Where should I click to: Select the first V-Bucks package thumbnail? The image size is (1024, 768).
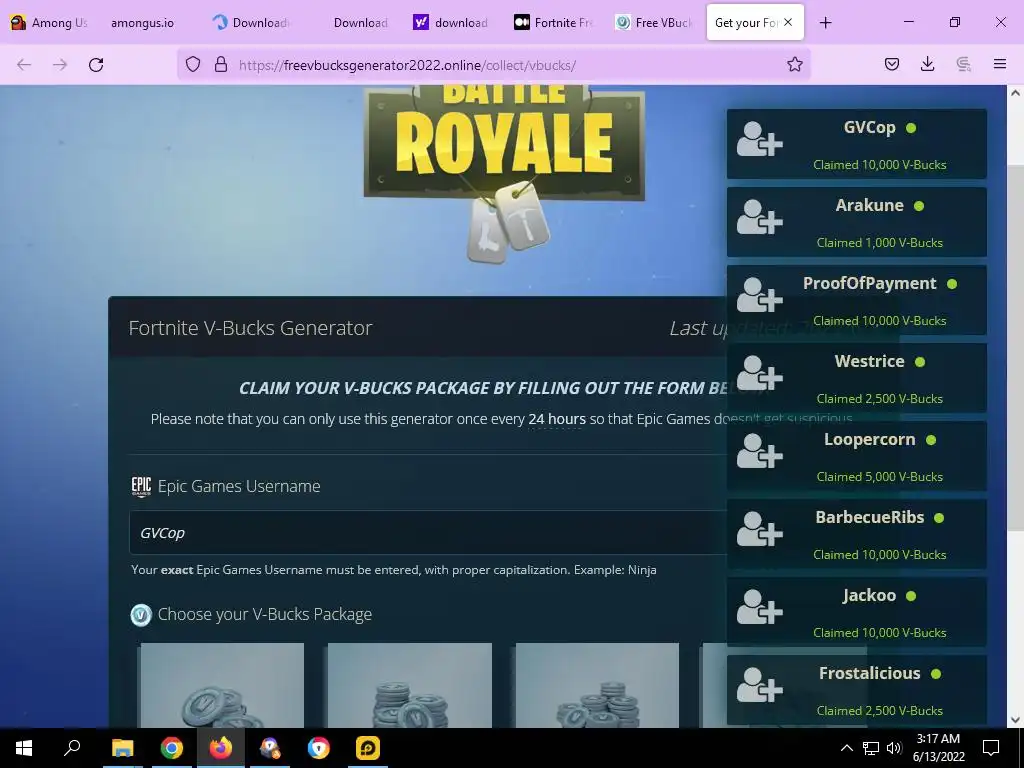click(222, 685)
